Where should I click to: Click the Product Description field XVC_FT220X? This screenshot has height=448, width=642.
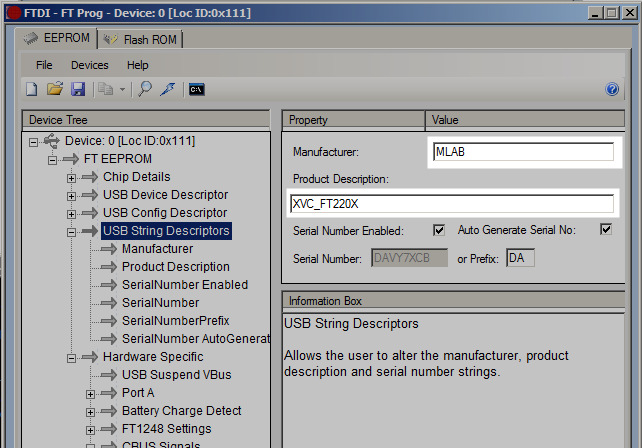point(452,204)
